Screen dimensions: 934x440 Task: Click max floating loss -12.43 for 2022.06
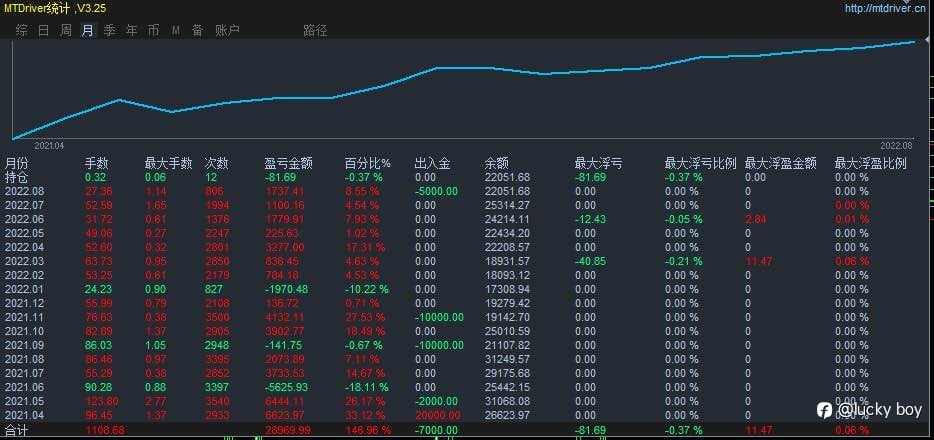pos(590,219)
